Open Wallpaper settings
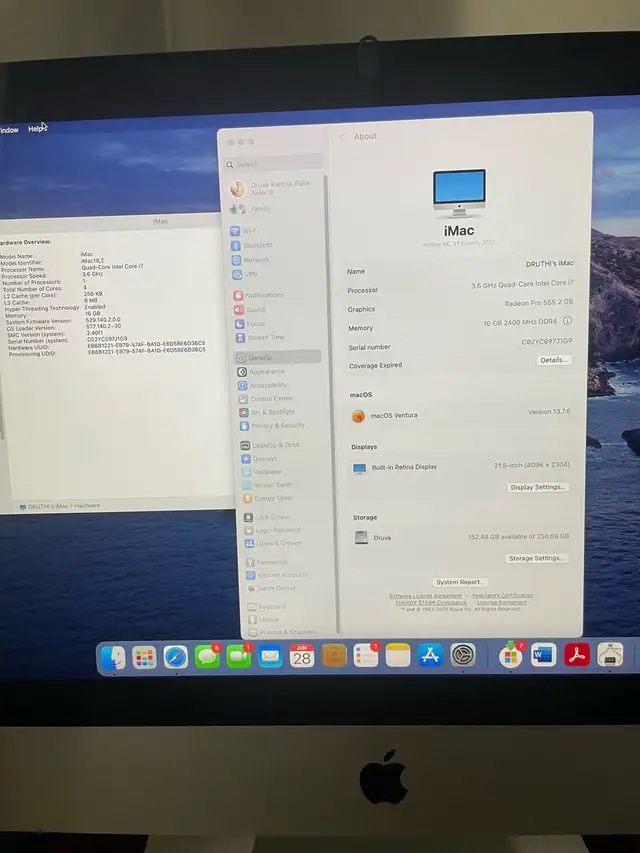This screenshot has width=640, height=853. click(x=262, y=472)
